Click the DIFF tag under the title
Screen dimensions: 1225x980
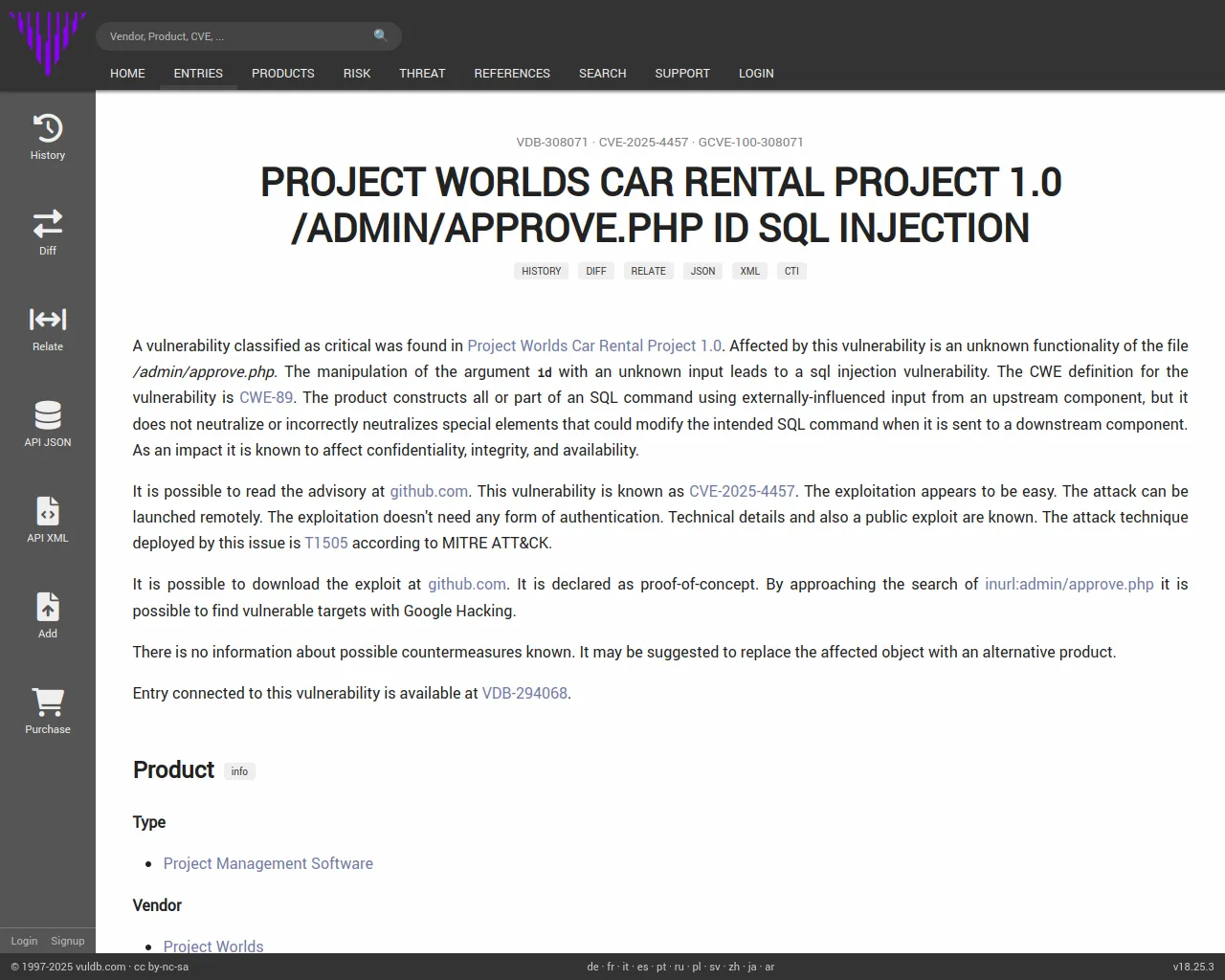596,271
